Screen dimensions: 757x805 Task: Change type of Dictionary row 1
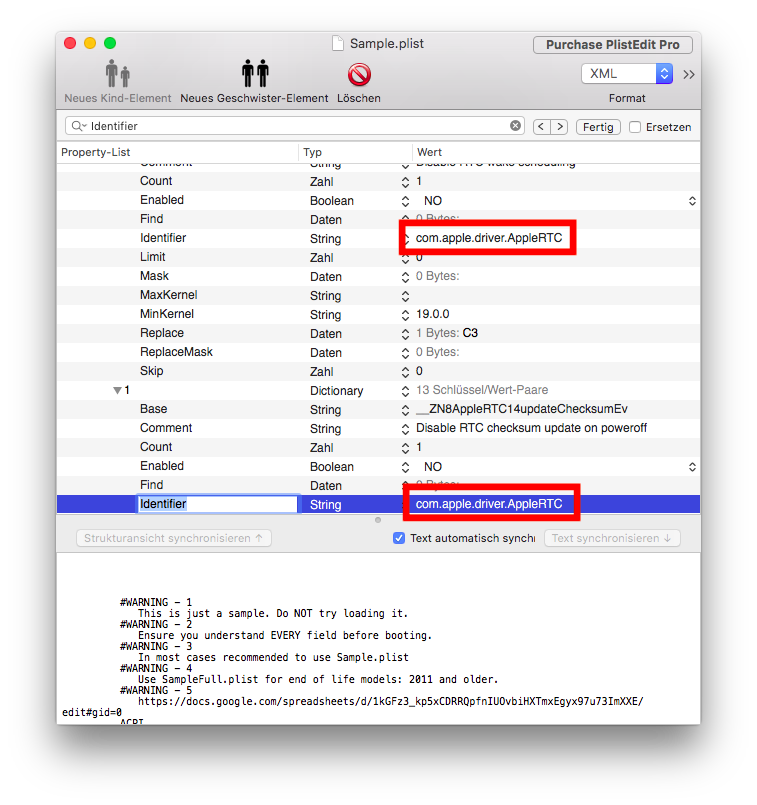coord(405,391)
